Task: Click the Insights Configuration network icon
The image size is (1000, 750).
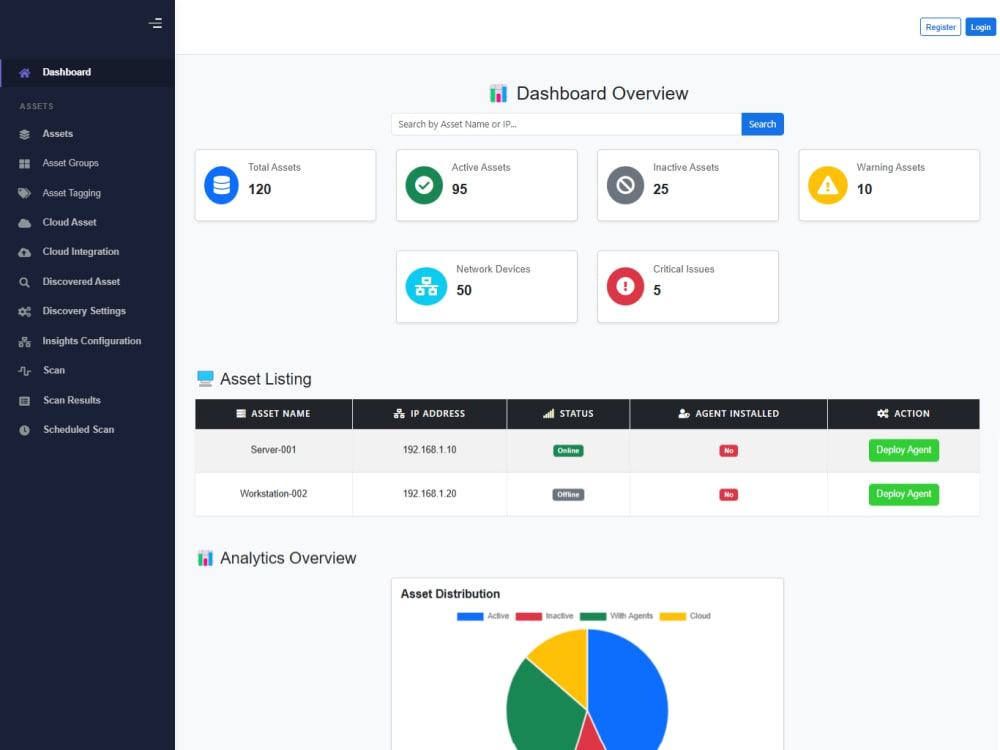Action: (x=24, y=342)
